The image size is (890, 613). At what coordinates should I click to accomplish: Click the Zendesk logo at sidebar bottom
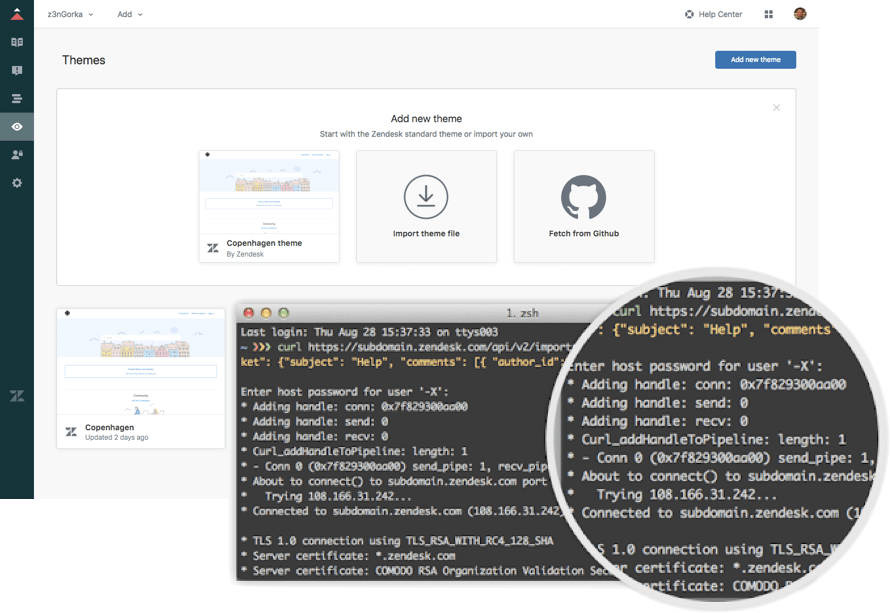click(17, 396)
